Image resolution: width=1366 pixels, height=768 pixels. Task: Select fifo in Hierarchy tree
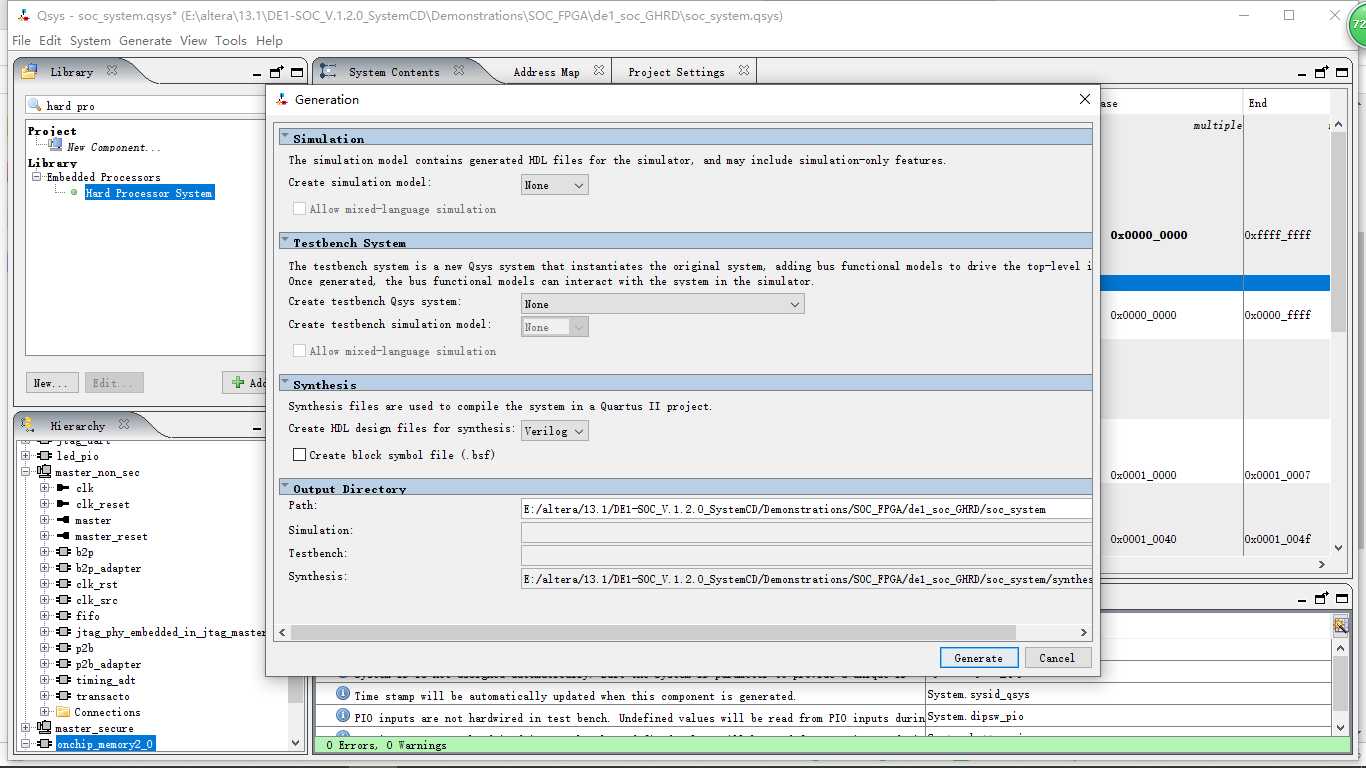click(87, 616)
